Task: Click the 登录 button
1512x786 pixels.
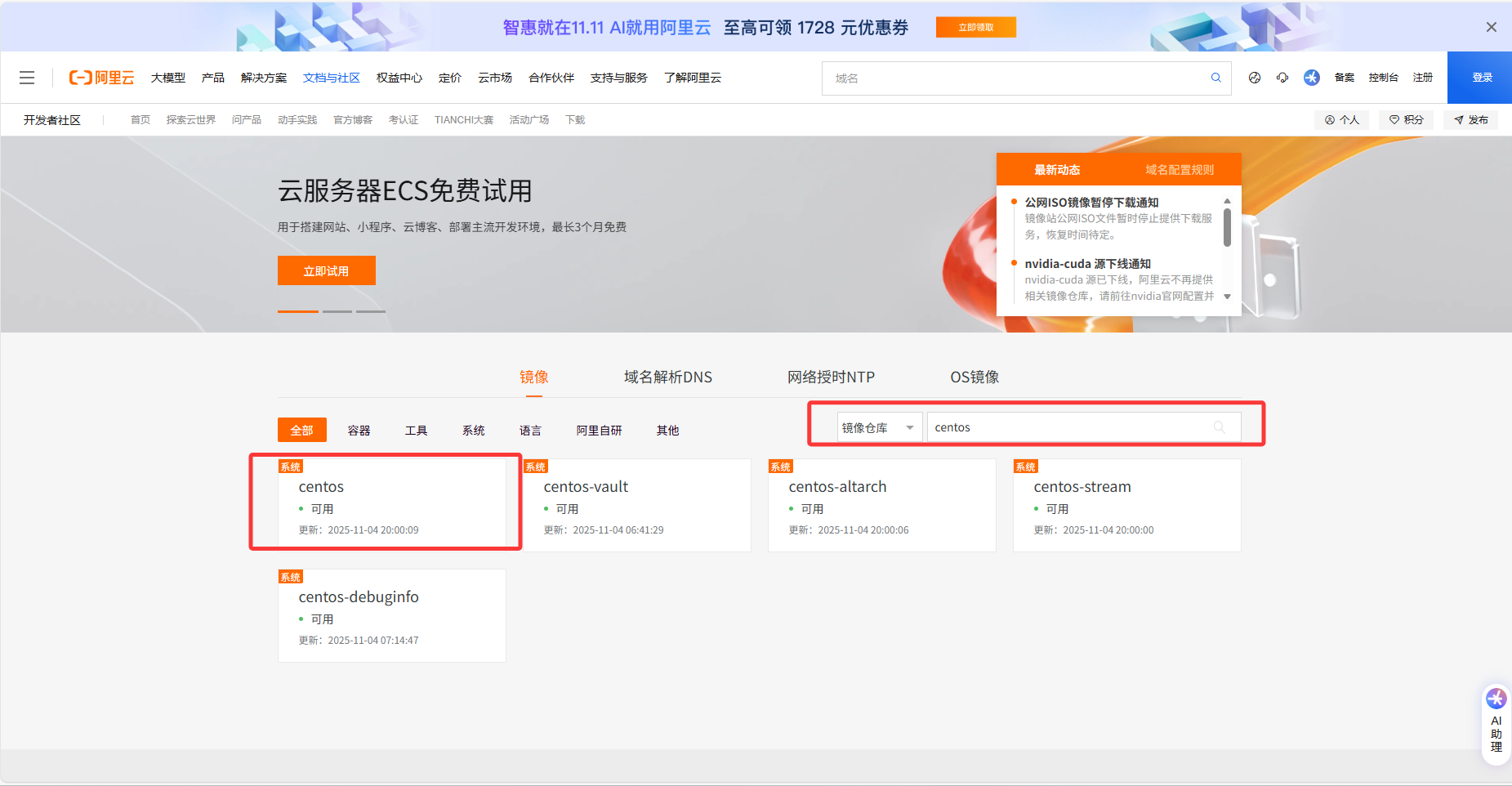Action: click(x=1482, y=78)
